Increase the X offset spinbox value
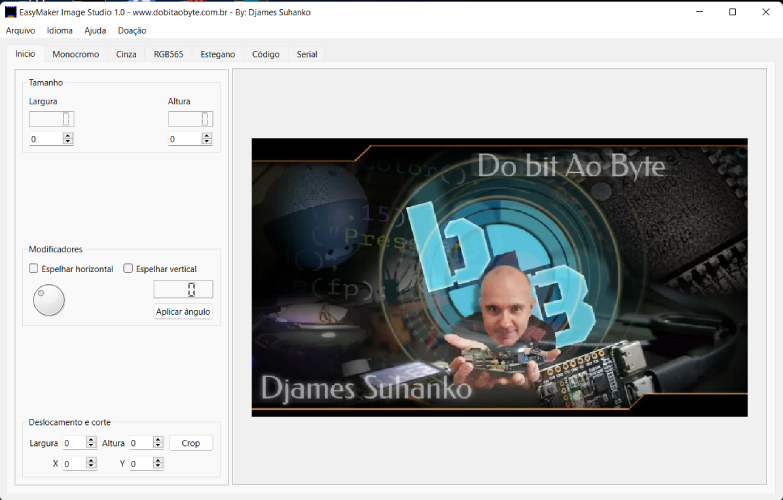The image size is (783, 500). click(x=91, y=460)
